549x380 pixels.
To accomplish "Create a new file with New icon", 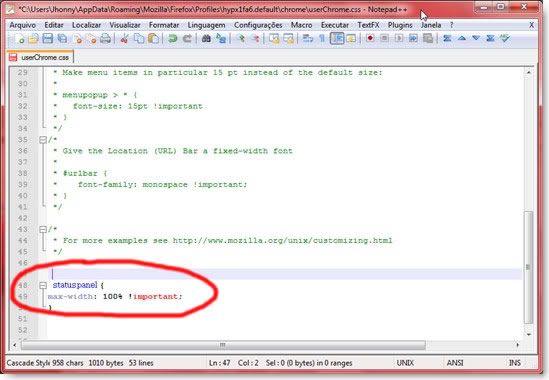I will click(20, 39).
